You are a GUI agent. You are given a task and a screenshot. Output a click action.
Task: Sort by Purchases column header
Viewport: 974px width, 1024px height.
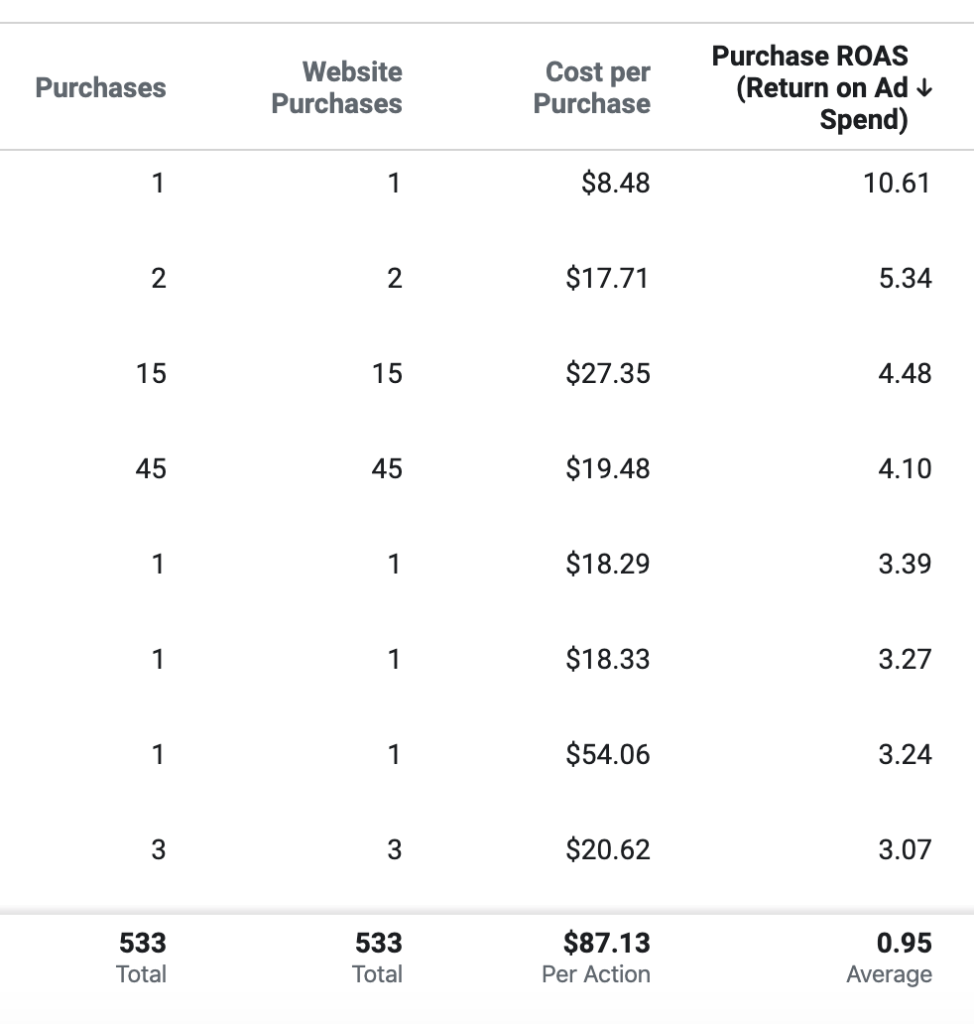point(101,88)
